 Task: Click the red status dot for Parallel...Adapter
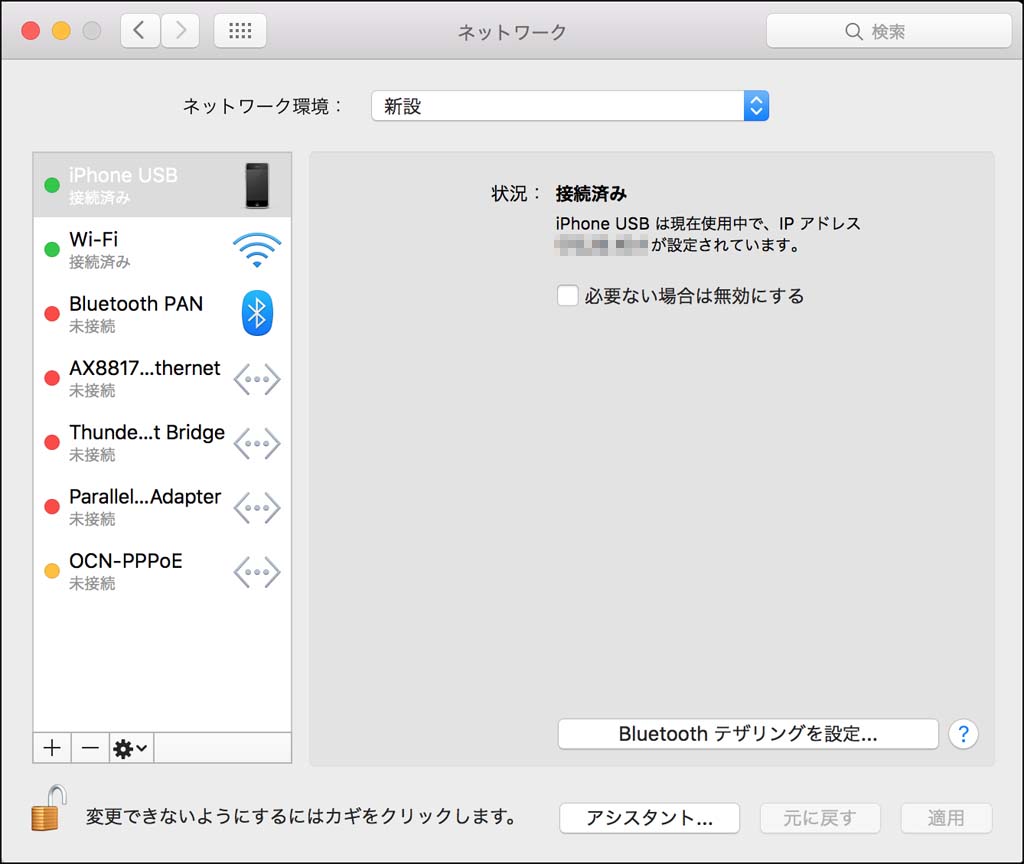pyautogui.click(x=52, y=507)
